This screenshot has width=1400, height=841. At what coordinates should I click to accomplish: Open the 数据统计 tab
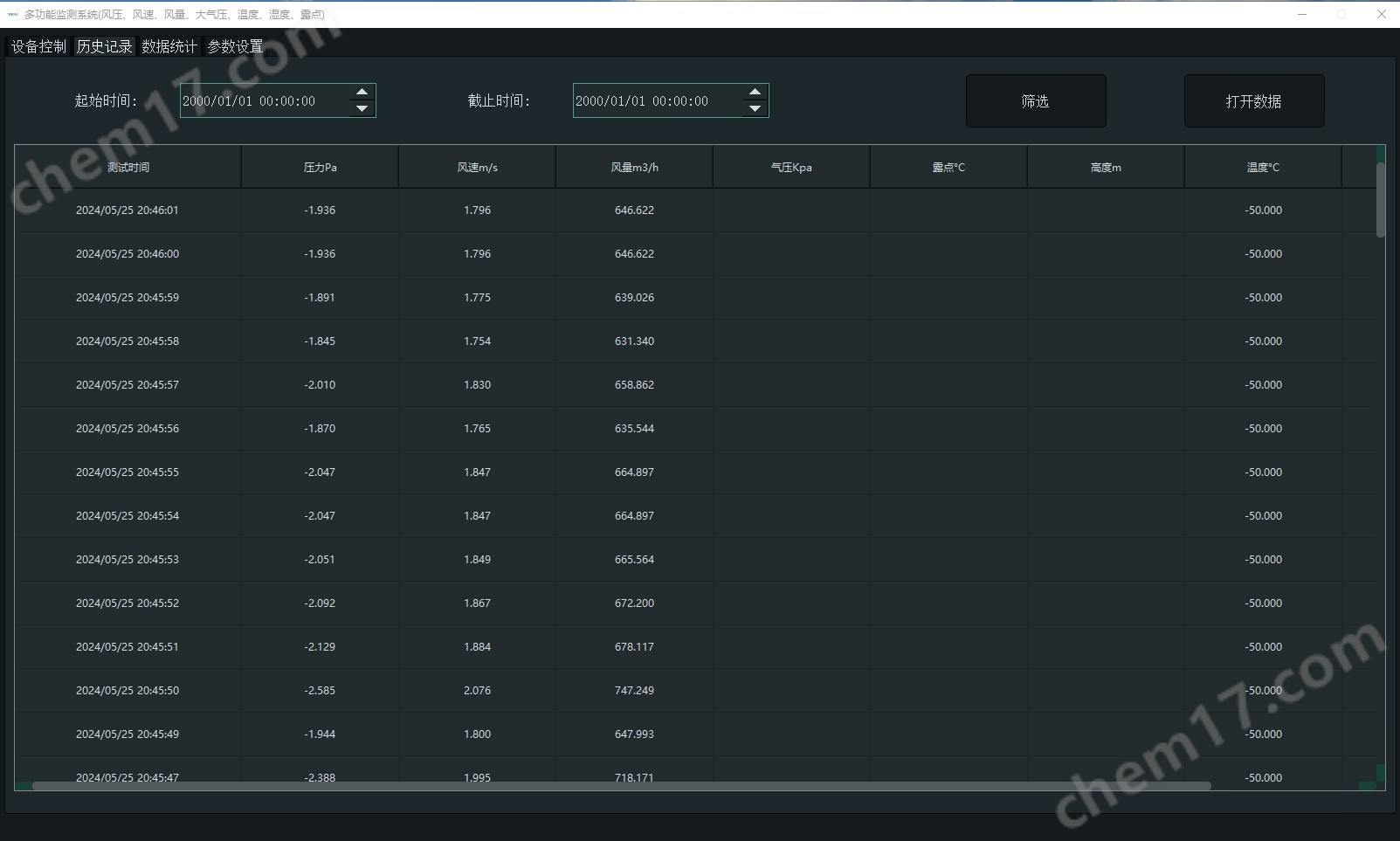point(169,46)
